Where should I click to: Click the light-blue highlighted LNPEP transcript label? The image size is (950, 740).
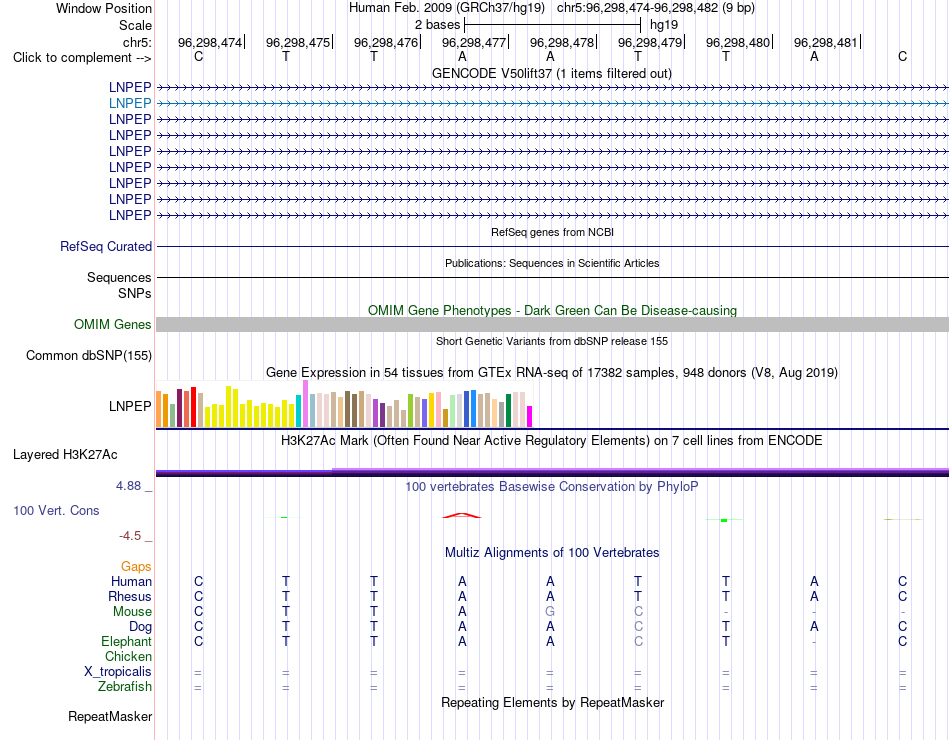130,104
